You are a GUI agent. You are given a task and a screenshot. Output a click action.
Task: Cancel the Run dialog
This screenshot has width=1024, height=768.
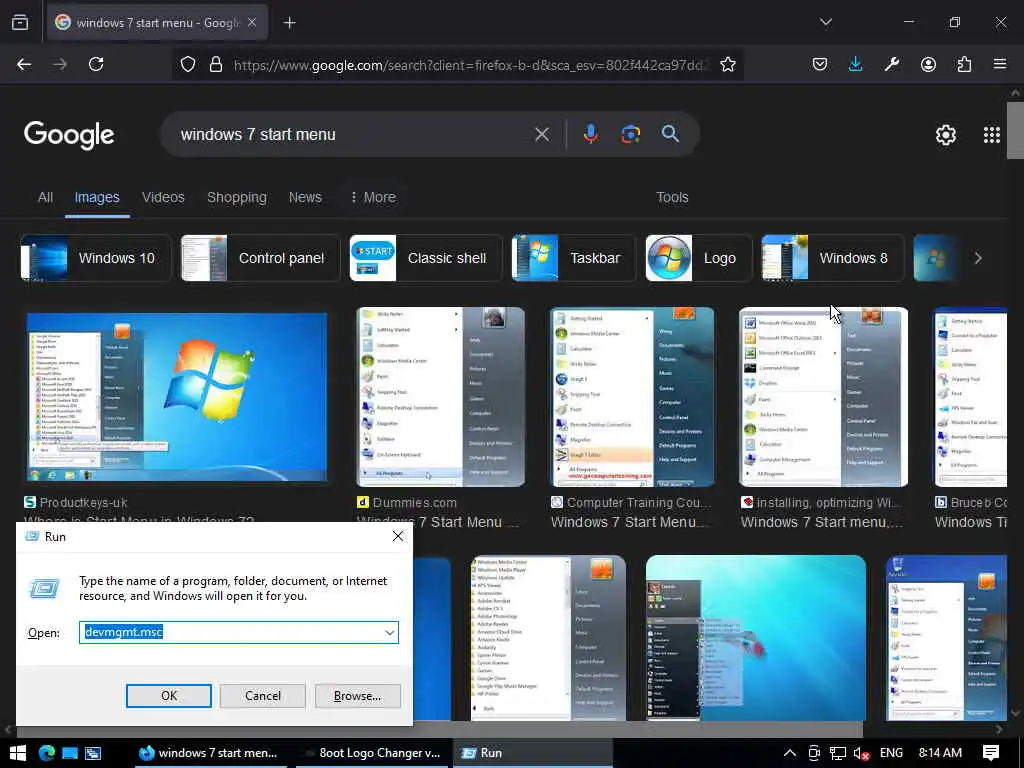click(263, 696)
